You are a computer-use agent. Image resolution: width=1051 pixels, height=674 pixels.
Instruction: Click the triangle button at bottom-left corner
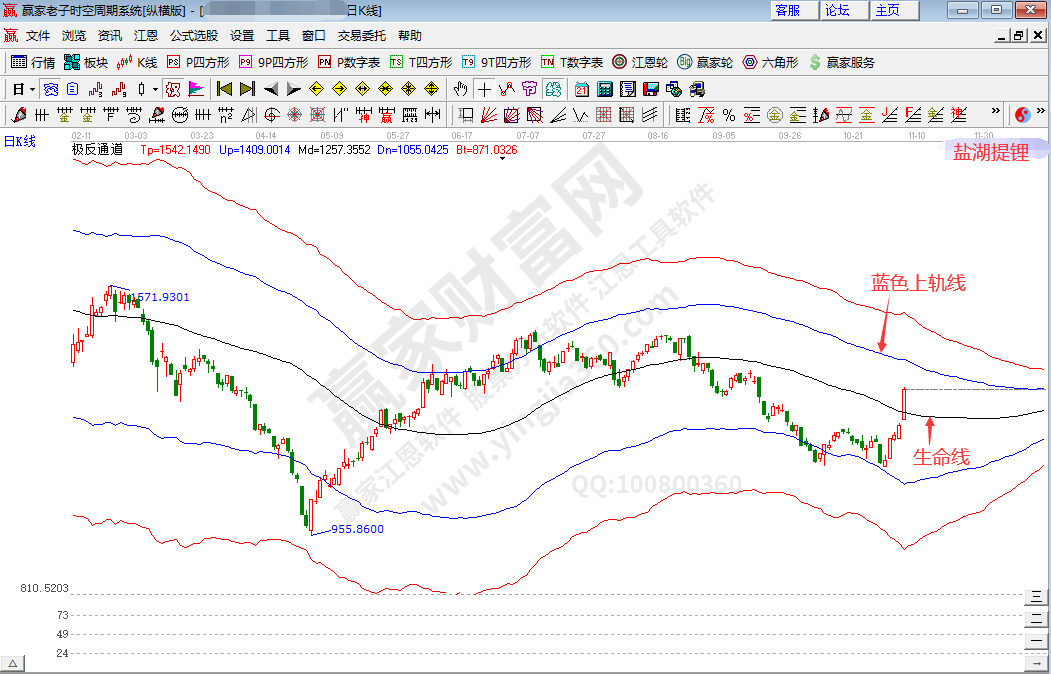point(13,664)
